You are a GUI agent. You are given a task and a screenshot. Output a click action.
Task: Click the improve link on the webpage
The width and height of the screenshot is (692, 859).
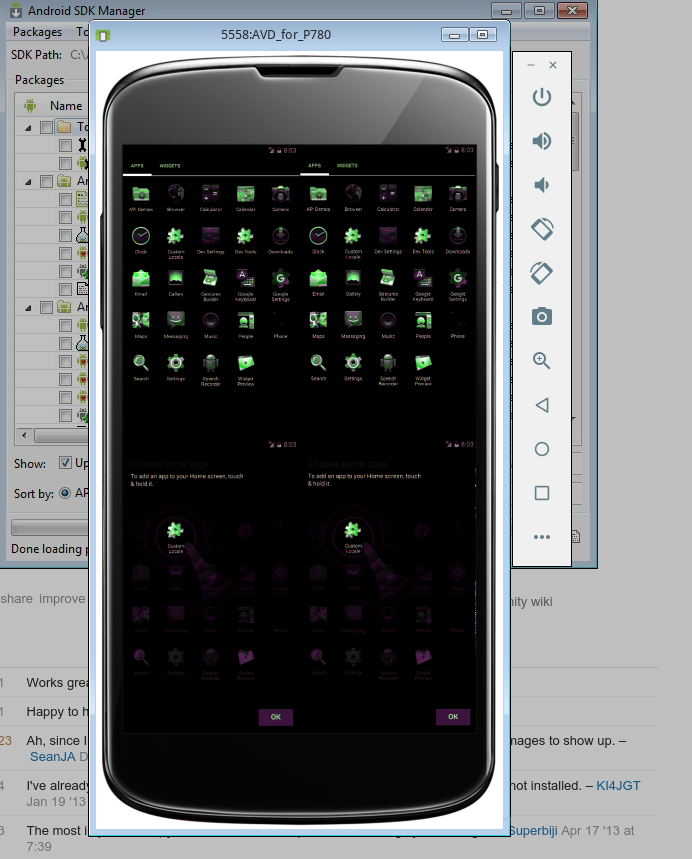point(62,599)
